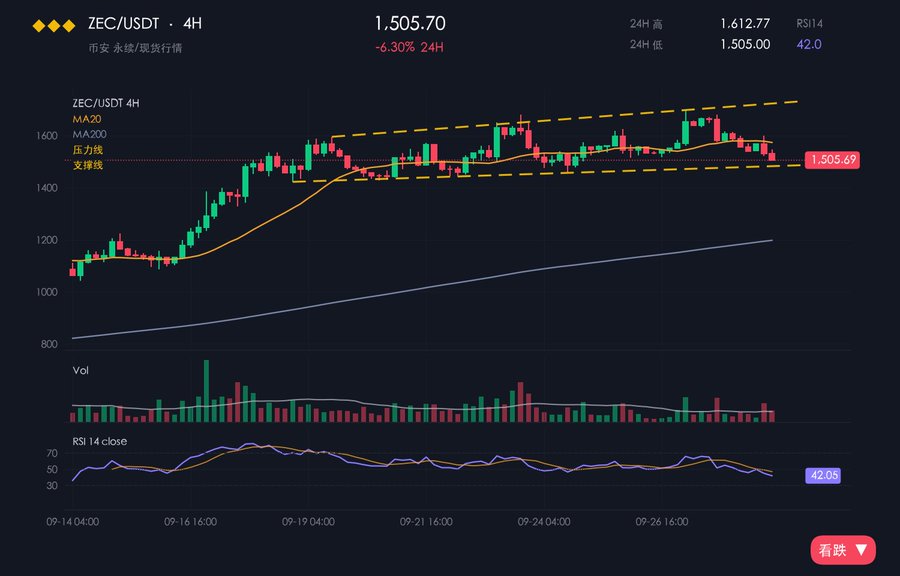This screenshot has width=900, height=576.
Task: Click the ZEC/USDT 4H chart legend
Action: (106, 103)
